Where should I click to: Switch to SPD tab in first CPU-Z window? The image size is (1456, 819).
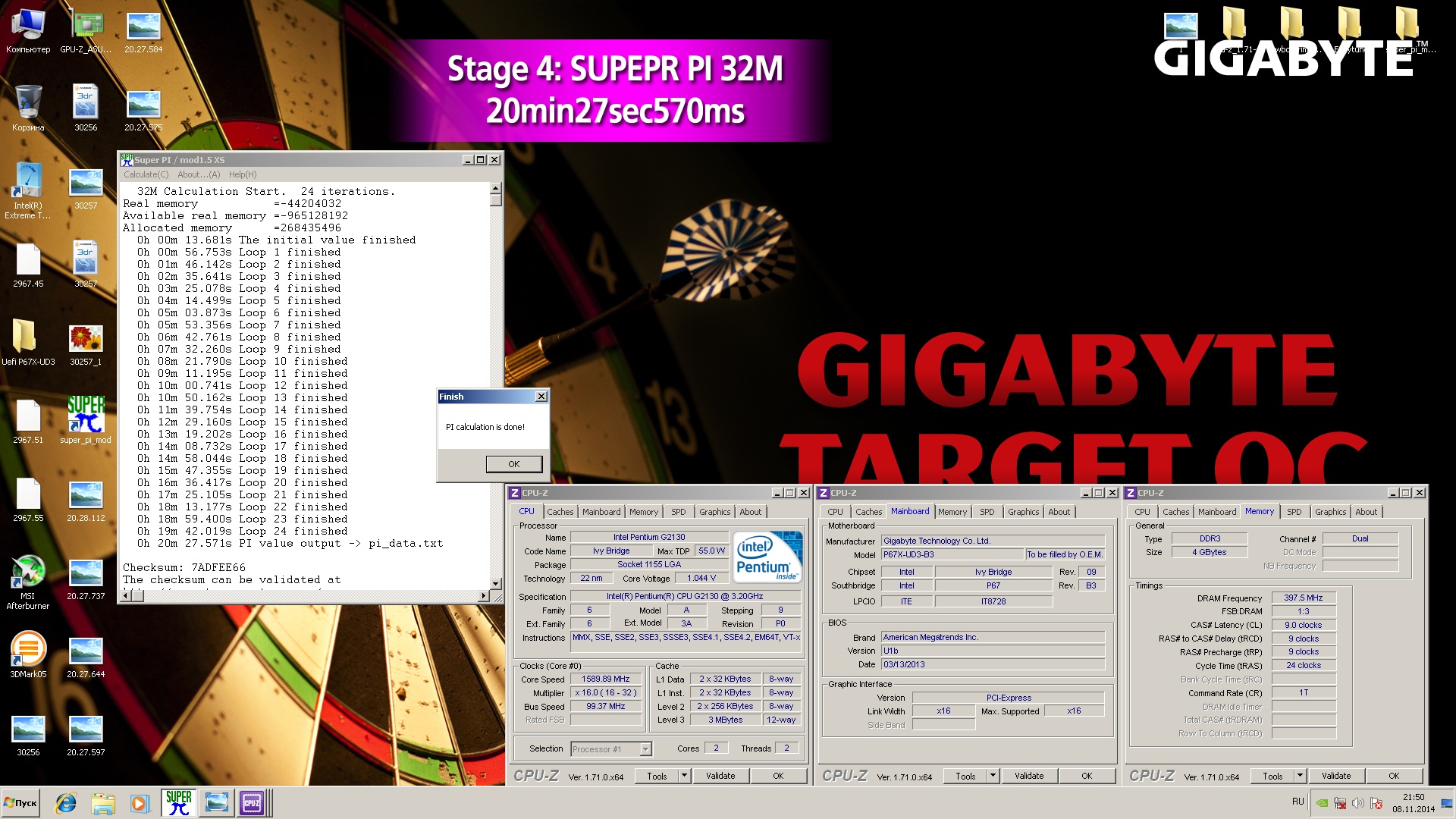(679, 512)
